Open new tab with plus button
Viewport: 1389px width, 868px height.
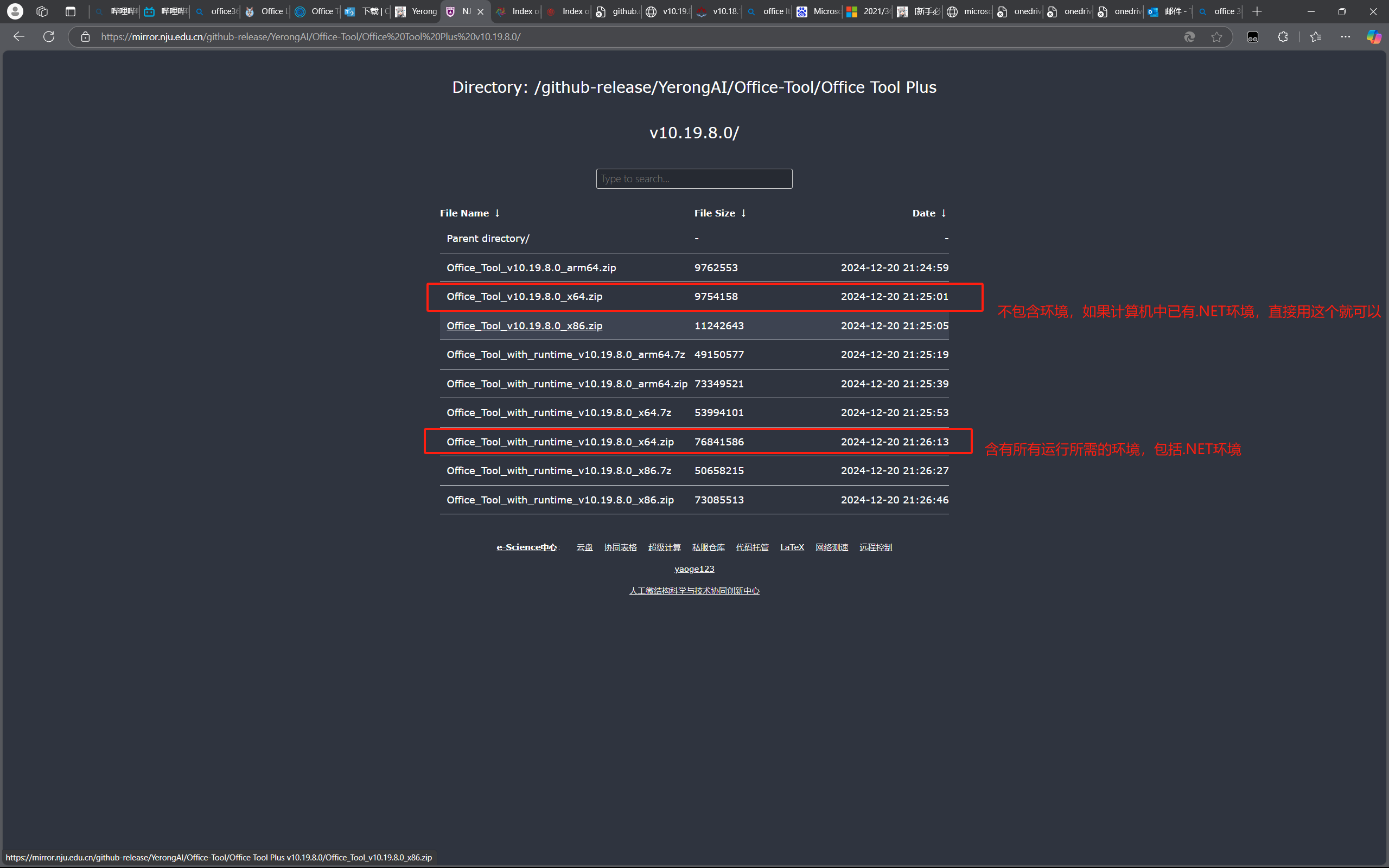(x=1257, y=11)
